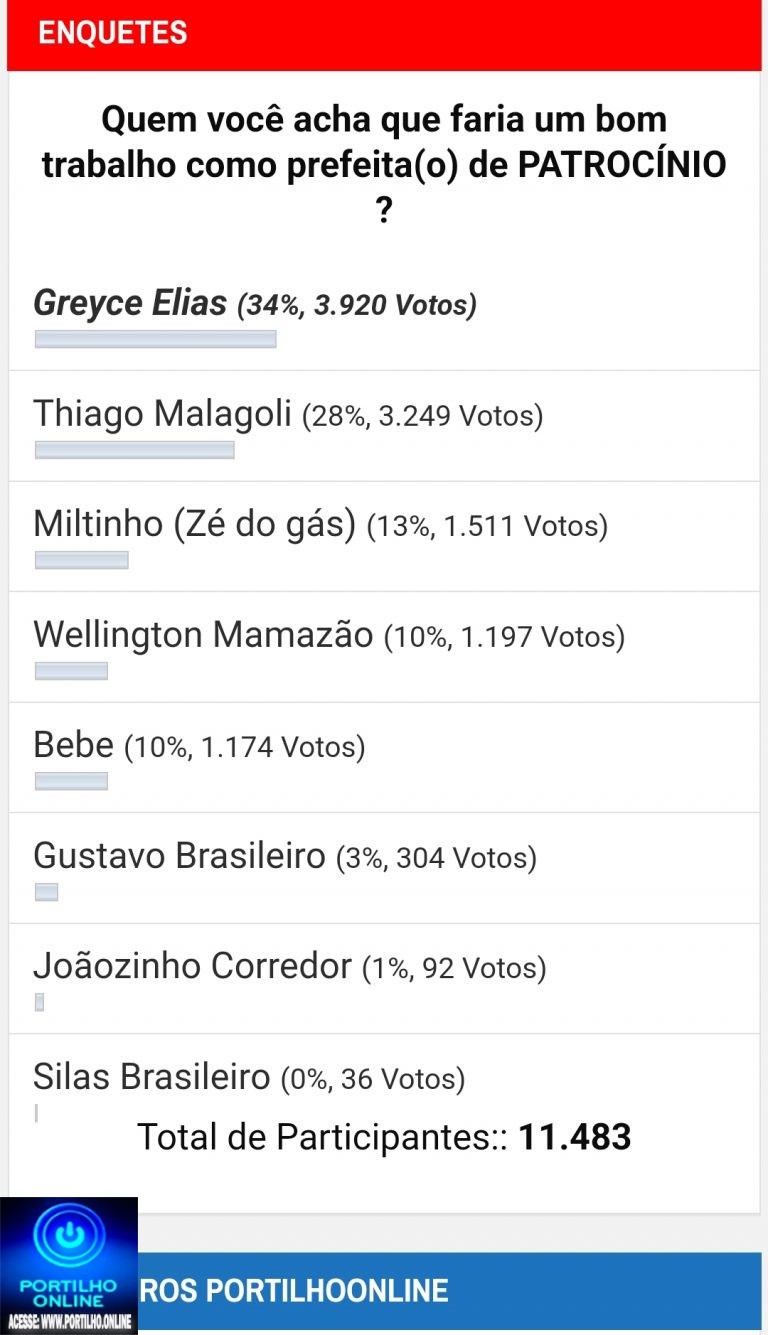
Task: Click Wellington Mamazão poll result
Action: pyautogui.click(x=328, y=635)
